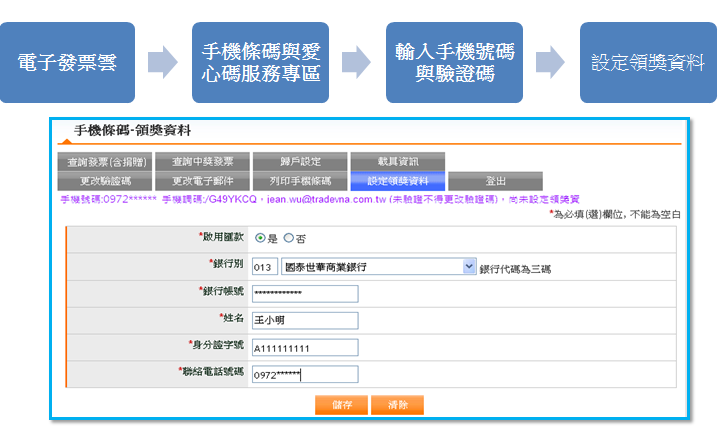Click the 銀行帳號 account number field

pos(304,293)
